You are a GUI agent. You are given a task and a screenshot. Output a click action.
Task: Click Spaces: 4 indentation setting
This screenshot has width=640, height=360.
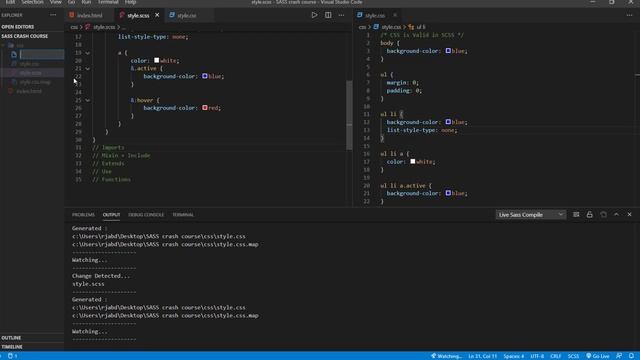click(513, 356)
